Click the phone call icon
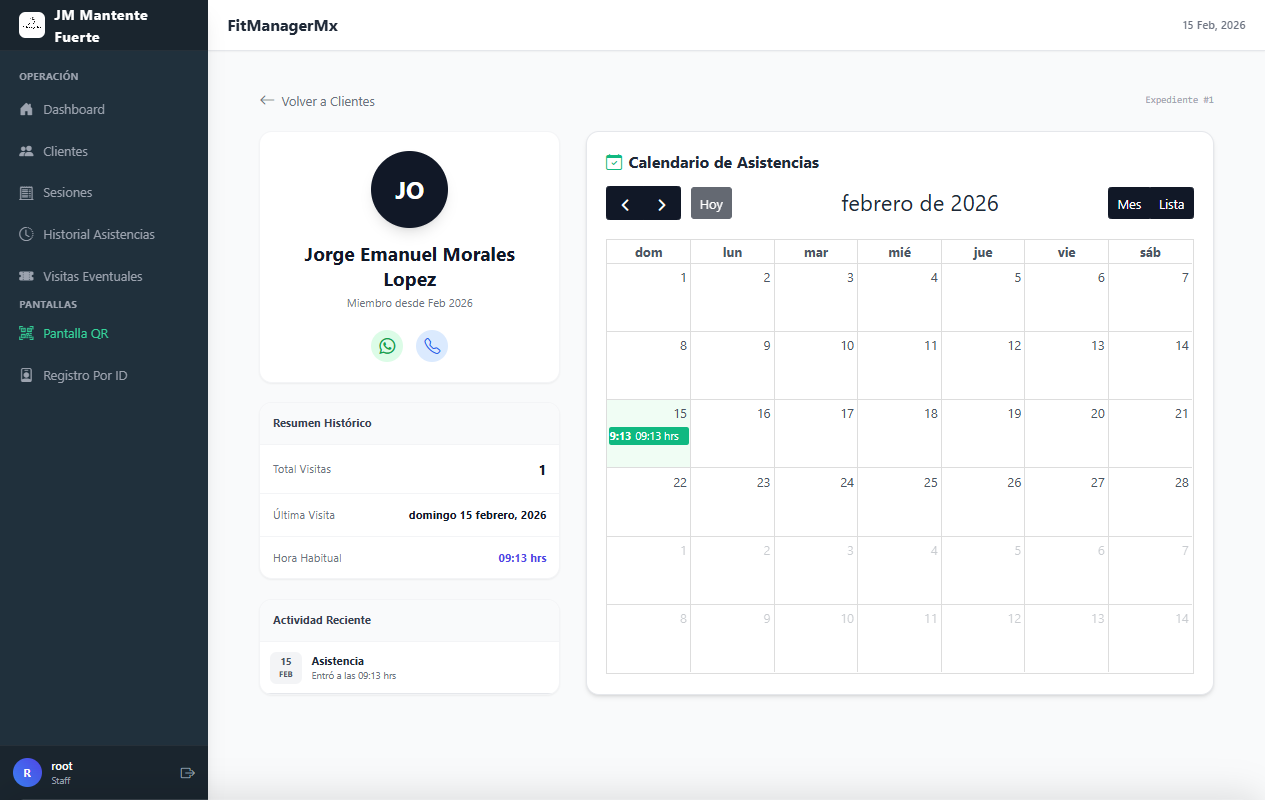 tap(432, 346)
